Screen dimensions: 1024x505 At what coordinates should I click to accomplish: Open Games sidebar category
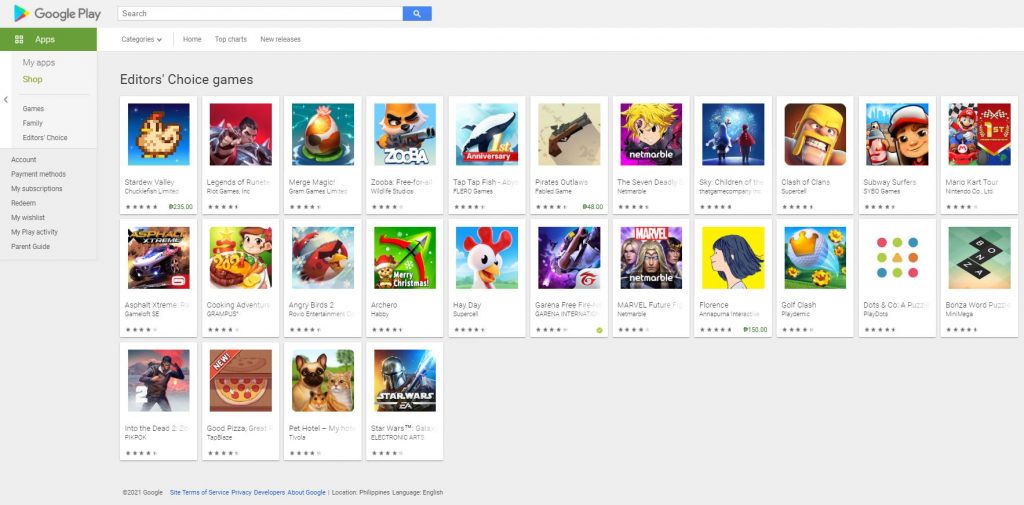[33, 109]
